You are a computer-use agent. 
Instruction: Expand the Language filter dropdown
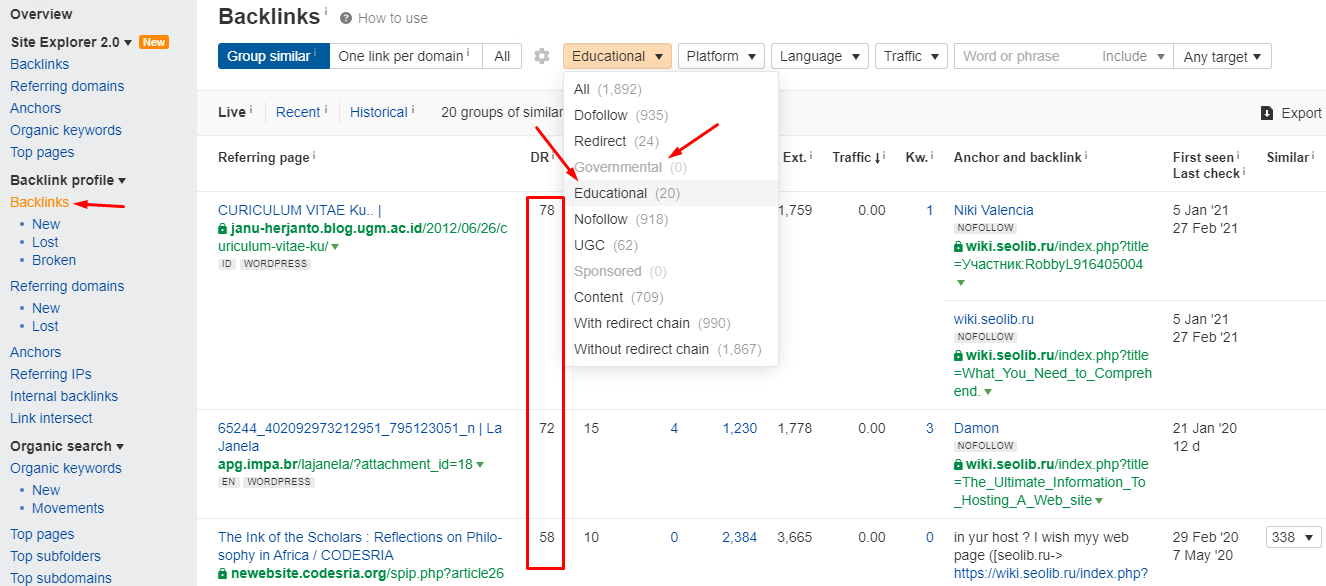[x=819, y=56]
